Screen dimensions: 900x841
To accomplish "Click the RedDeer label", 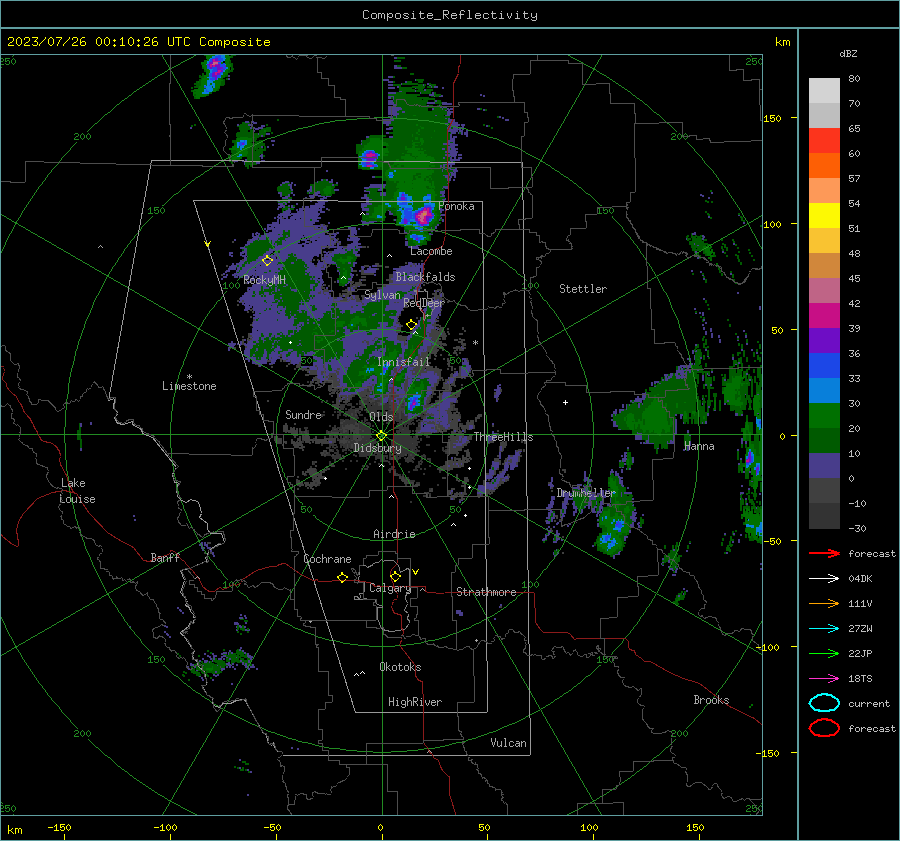I will click(424, 303).
